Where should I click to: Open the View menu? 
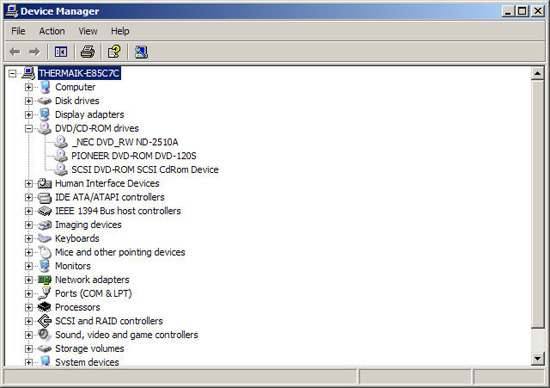coord(88,31)
